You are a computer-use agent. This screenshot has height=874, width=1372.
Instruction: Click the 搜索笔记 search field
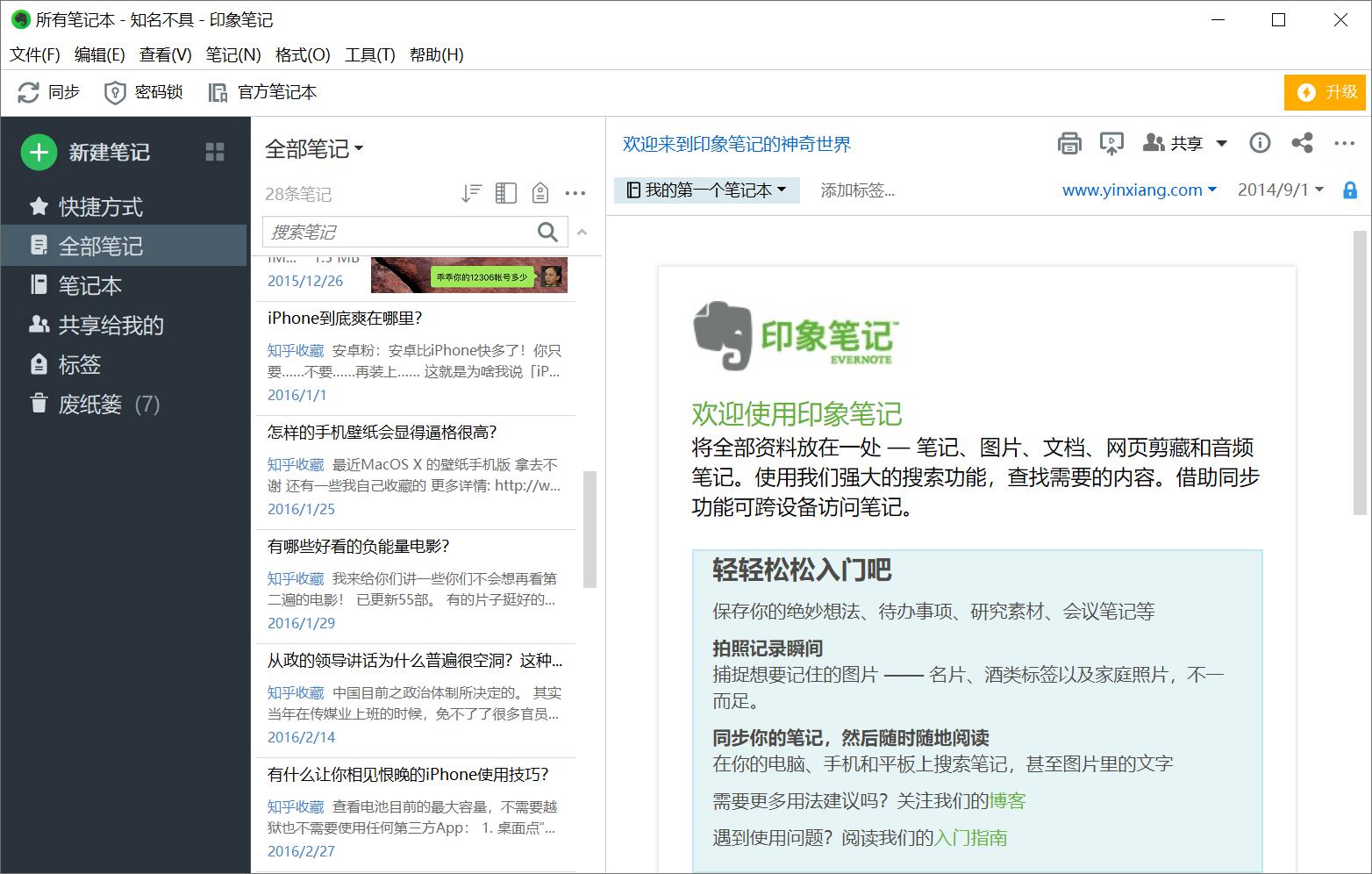click(399, 232)
